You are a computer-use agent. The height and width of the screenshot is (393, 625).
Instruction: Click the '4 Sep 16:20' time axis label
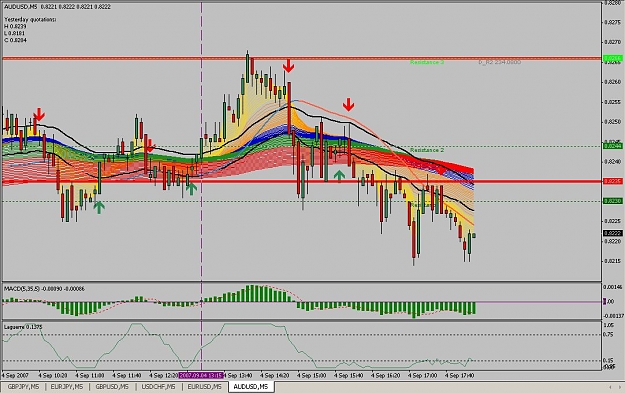pyautogui.click(x=386, y=375)
